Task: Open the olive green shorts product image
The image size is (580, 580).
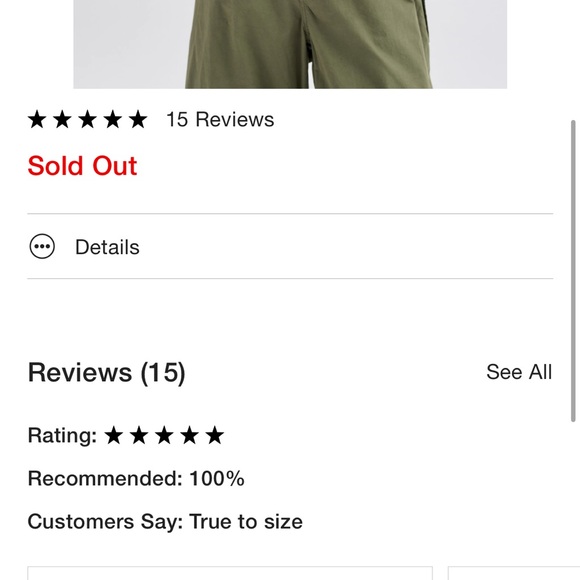Action: [290, 44]
